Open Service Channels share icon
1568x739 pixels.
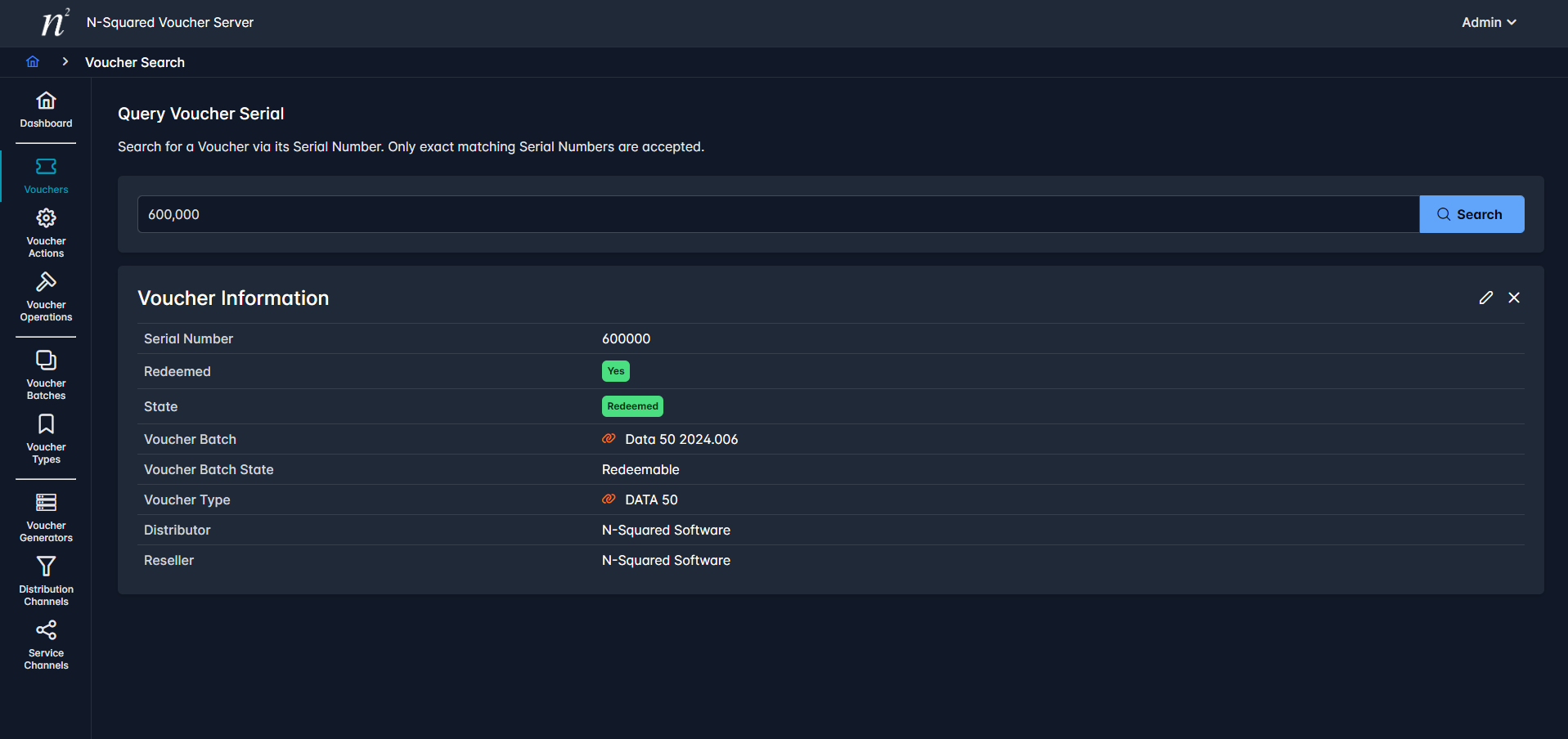[46, 630]
